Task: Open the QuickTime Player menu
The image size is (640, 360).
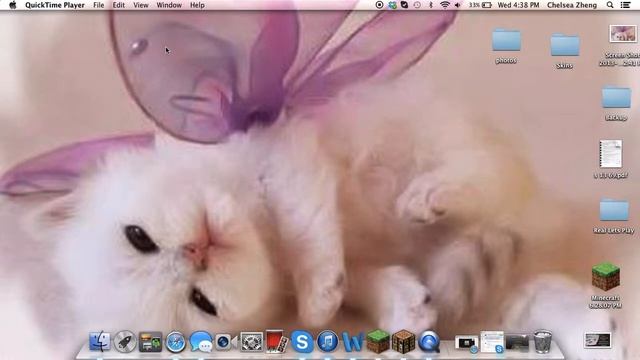Action: (55, 5)
